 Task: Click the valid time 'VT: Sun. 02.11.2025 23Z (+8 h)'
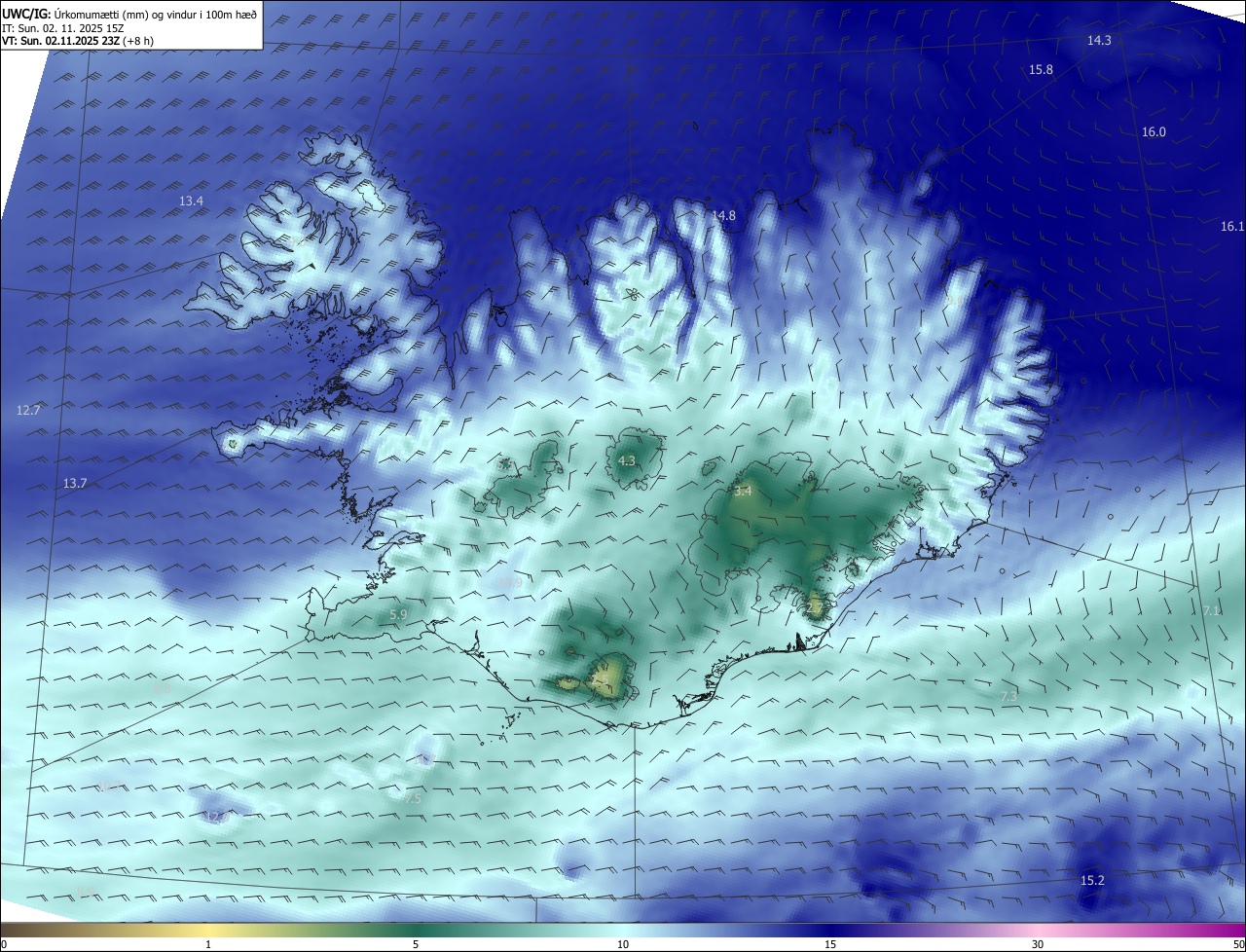(x=78, y=41)
